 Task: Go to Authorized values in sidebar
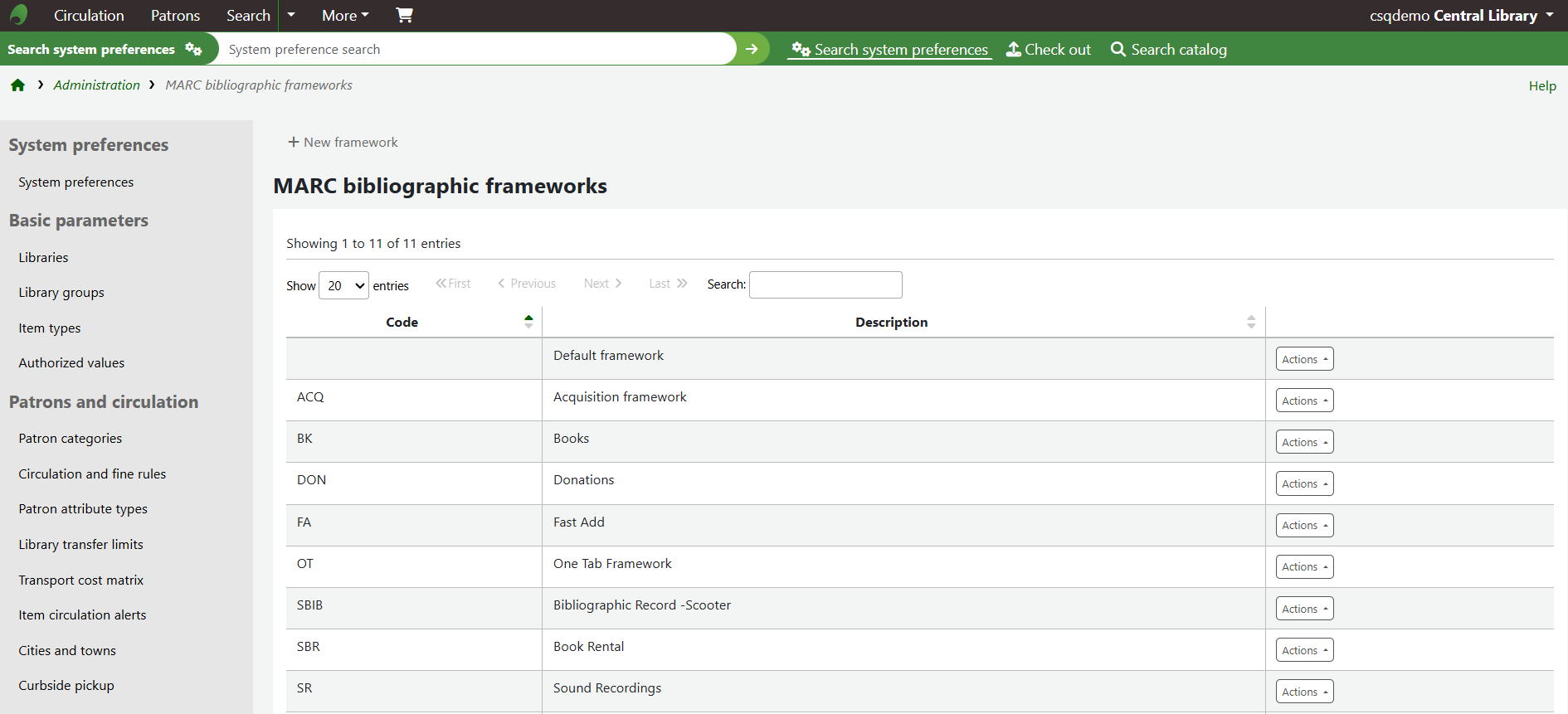click(71, 363)
